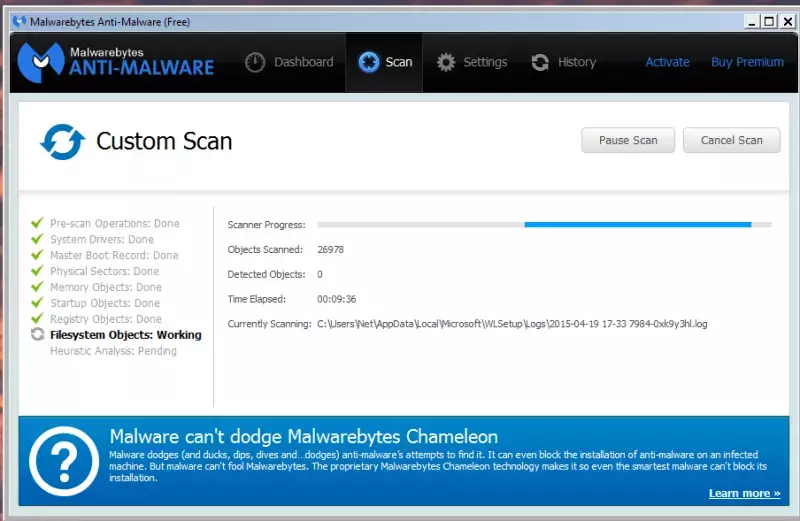Select 'Heuristic Analysis: Pending' text

pos(113,351)
